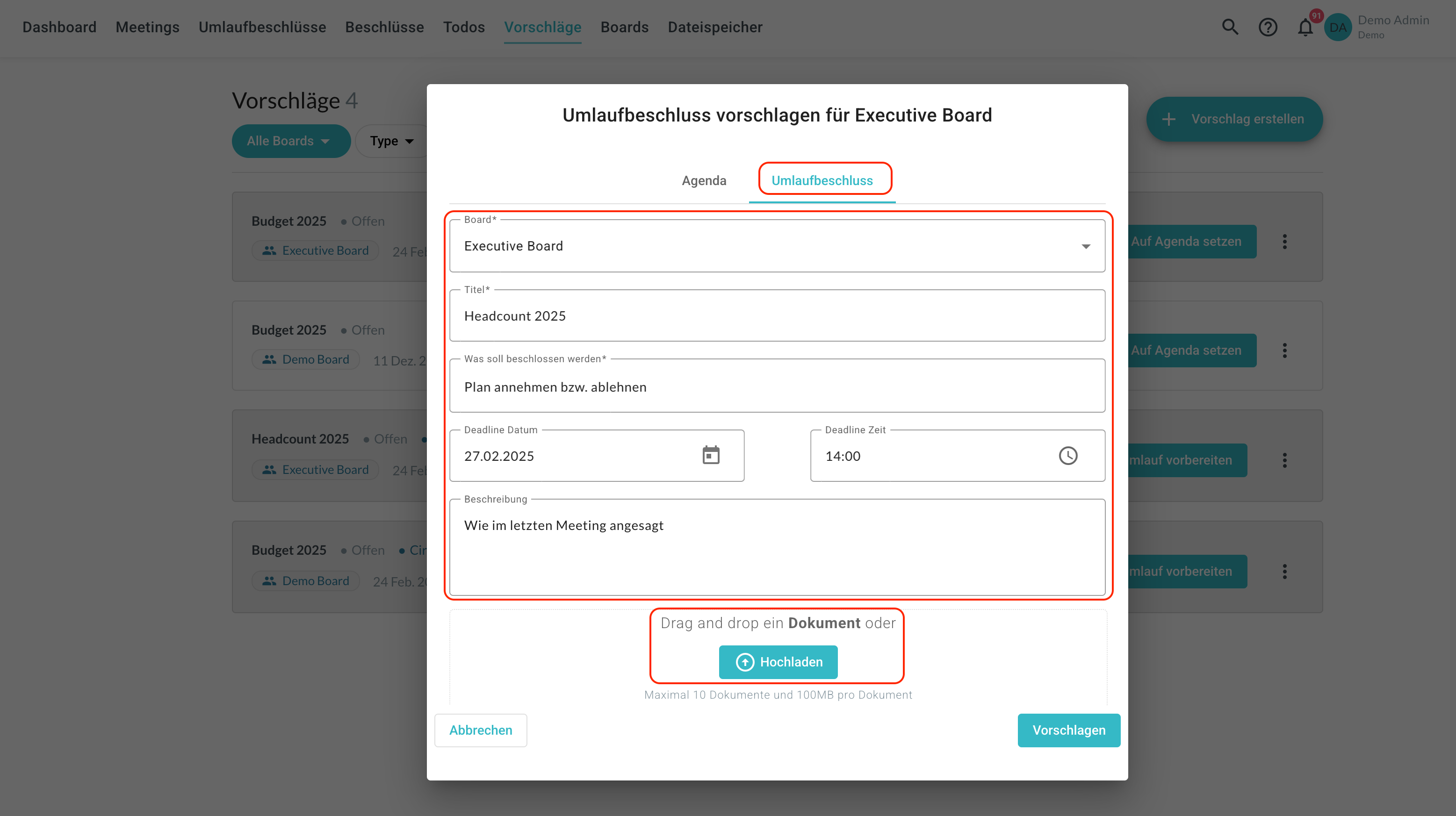This screenshot has width=1456, height=816.
Task: Go to the Meetings menu item
Action: [x=147, y=27]
